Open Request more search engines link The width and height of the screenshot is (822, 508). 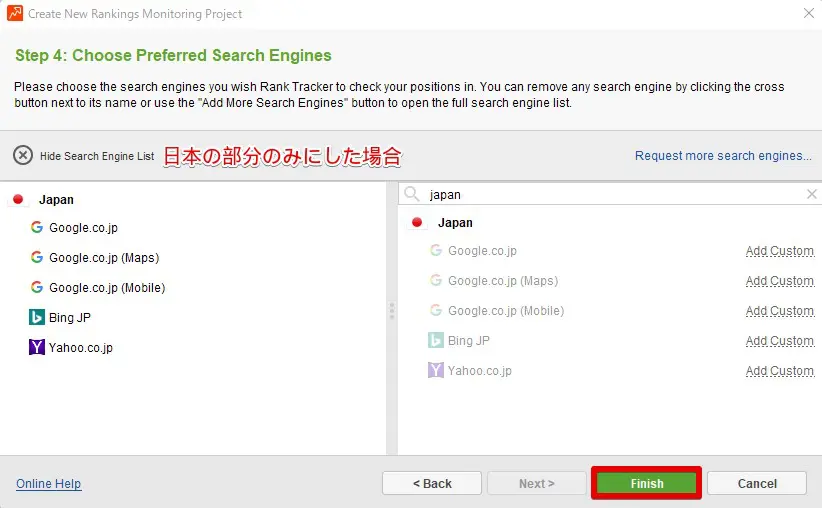click(x=723, y=156)
